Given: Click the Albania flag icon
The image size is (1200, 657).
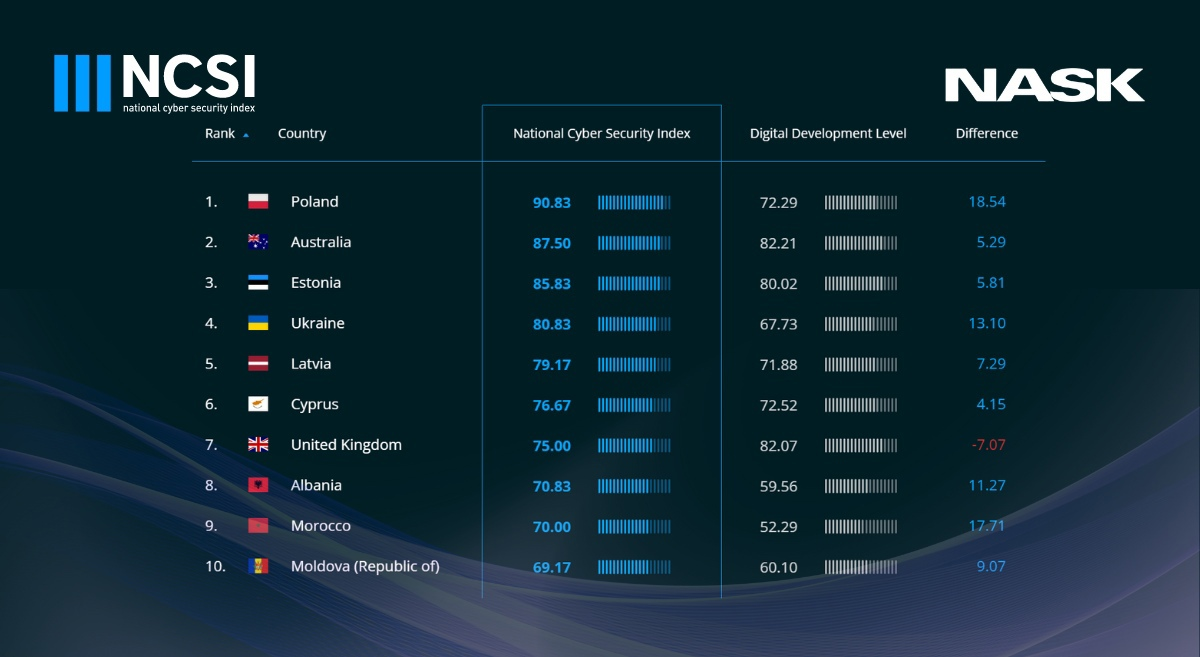Looking at the screenshot, I should tap(258, 485).
